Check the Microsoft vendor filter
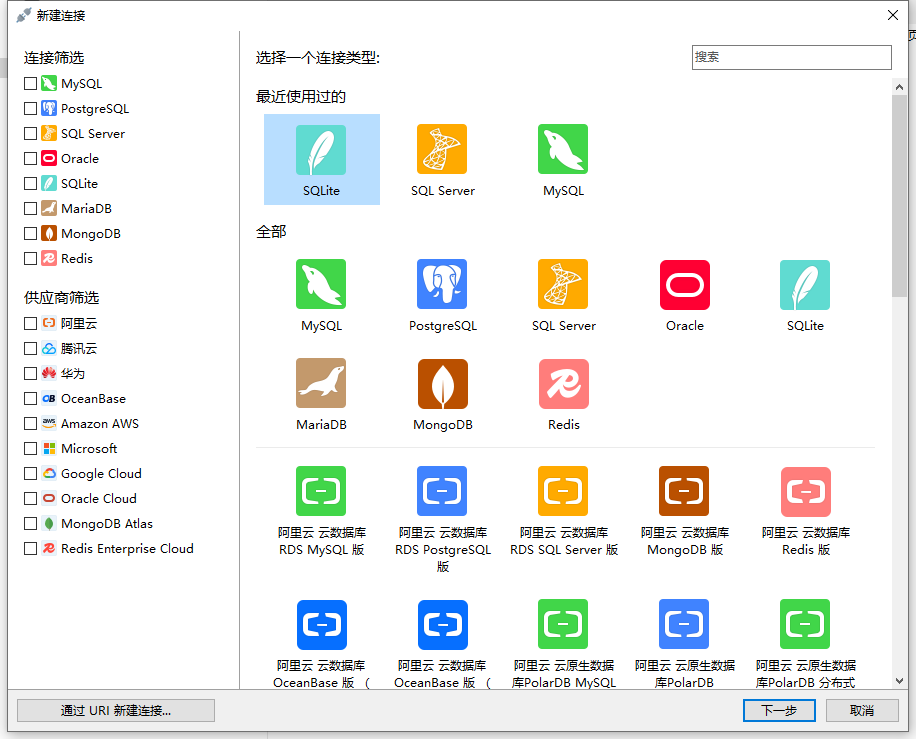This screenshot has width=916, height=739. coord(30,449)
